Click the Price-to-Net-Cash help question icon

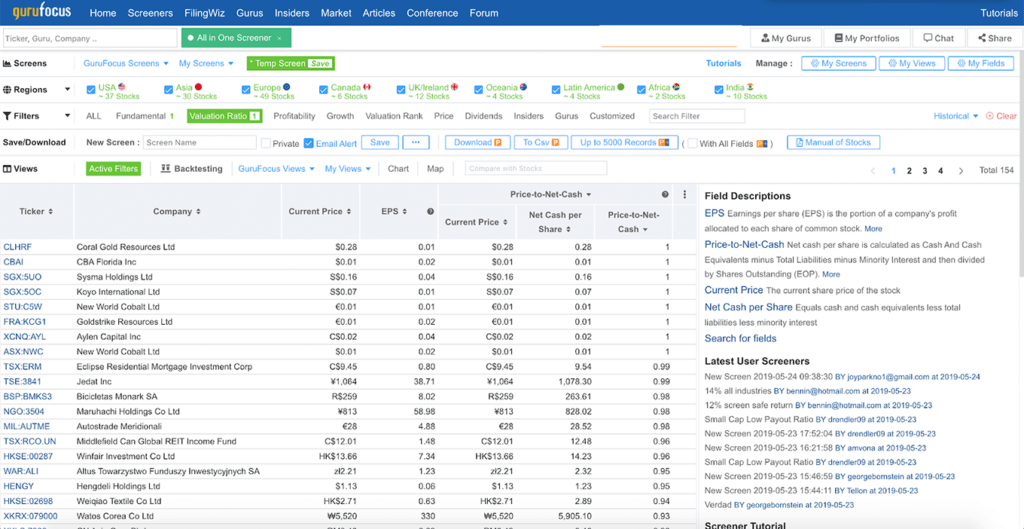[x=665, y=194]
